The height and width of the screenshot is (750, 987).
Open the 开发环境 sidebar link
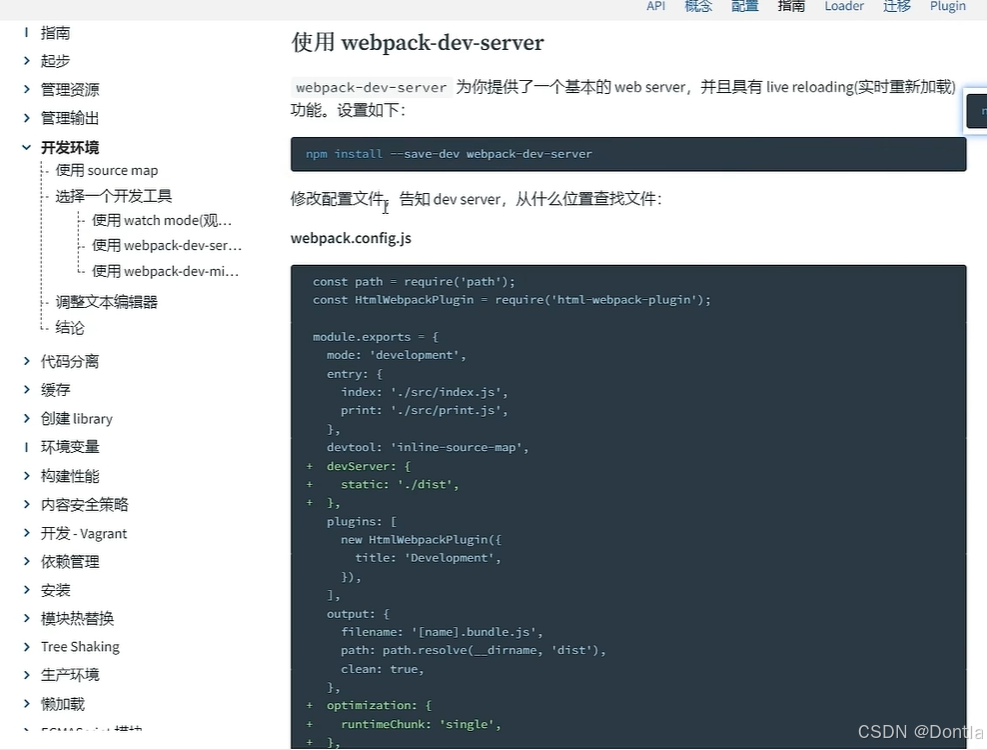(70, 147)
